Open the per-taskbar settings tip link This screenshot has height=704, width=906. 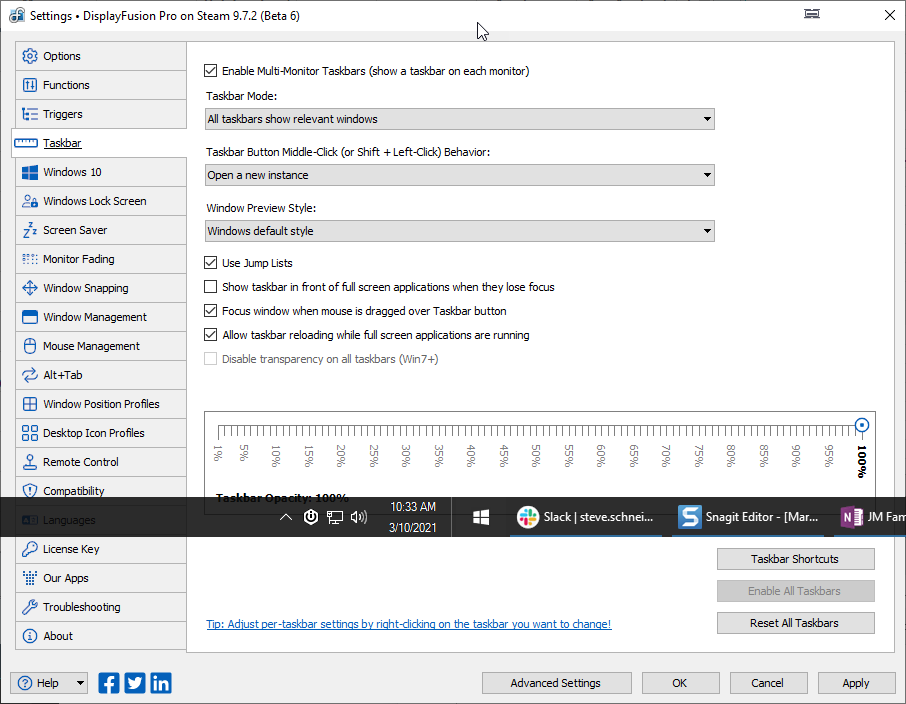(408, 624)
